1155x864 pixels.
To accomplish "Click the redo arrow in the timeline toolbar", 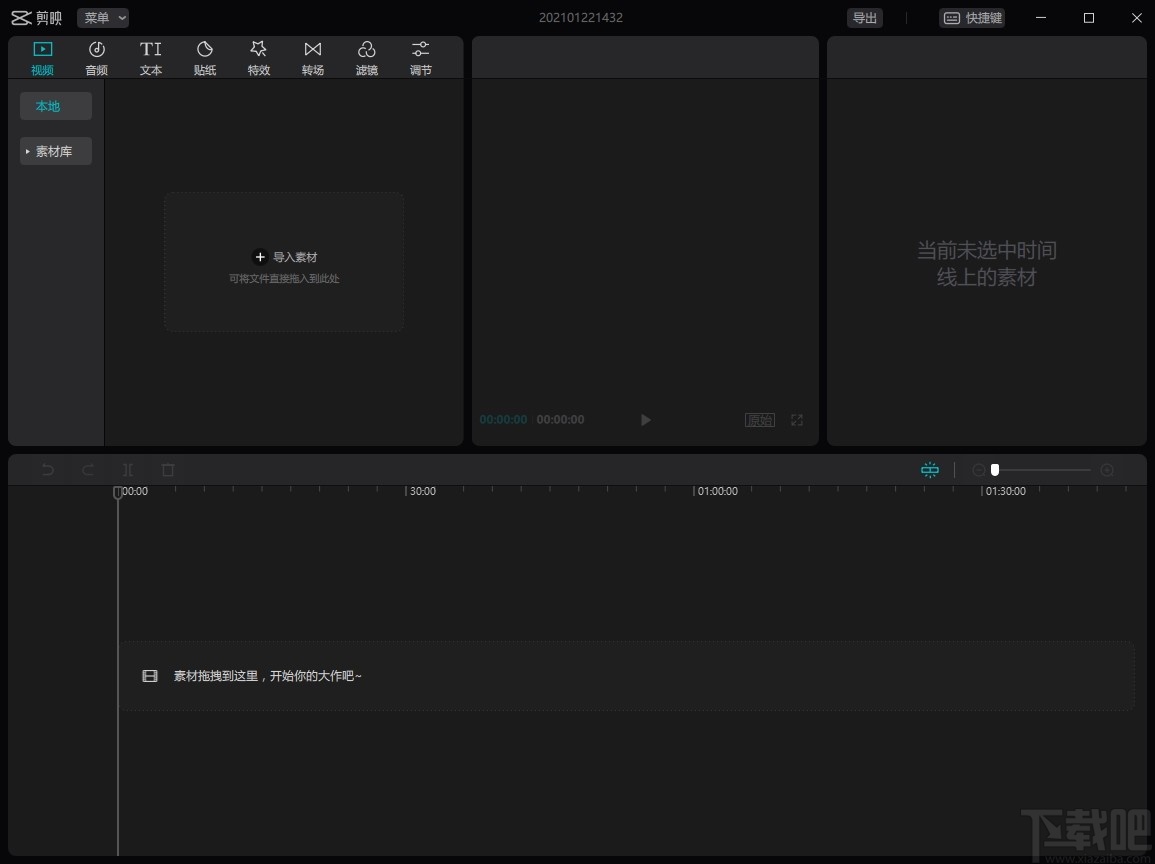I will (x=88, y=469).
